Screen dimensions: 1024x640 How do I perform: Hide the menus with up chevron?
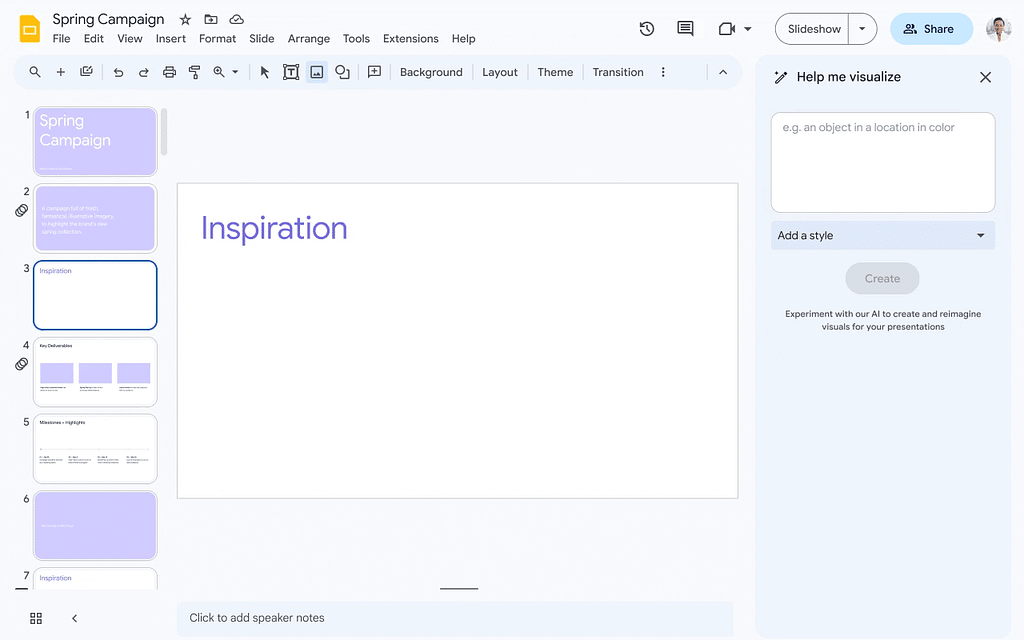(x=723, y=72)
